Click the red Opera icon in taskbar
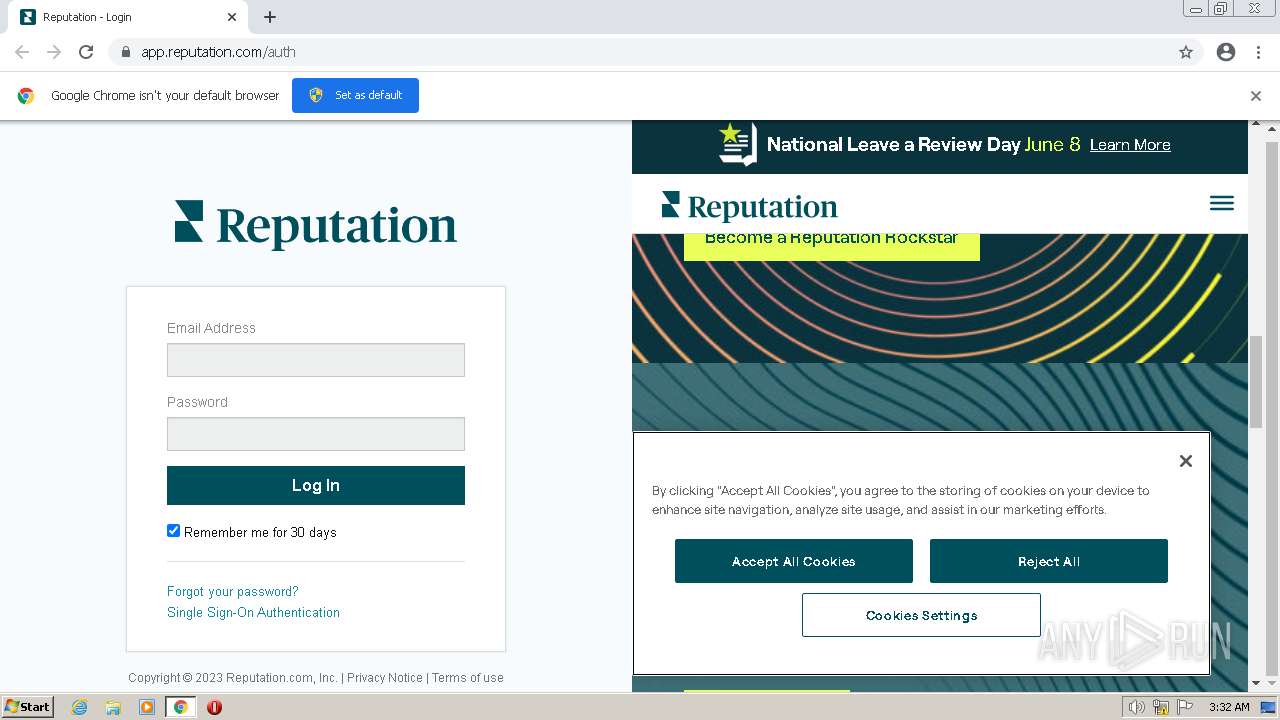Viewport: 1280px width, 720px height. [x=214, y=707]
